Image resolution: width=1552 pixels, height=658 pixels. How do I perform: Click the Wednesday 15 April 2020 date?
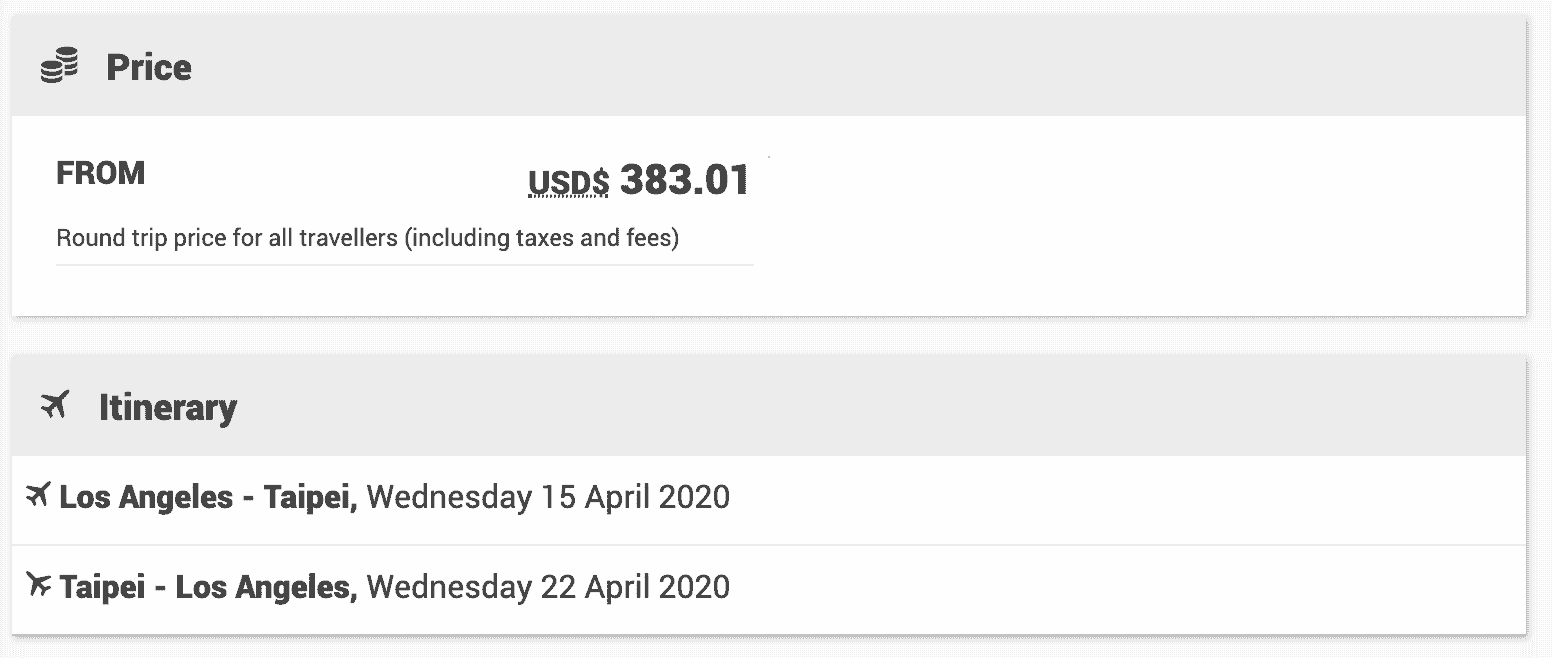click(549, 497)
